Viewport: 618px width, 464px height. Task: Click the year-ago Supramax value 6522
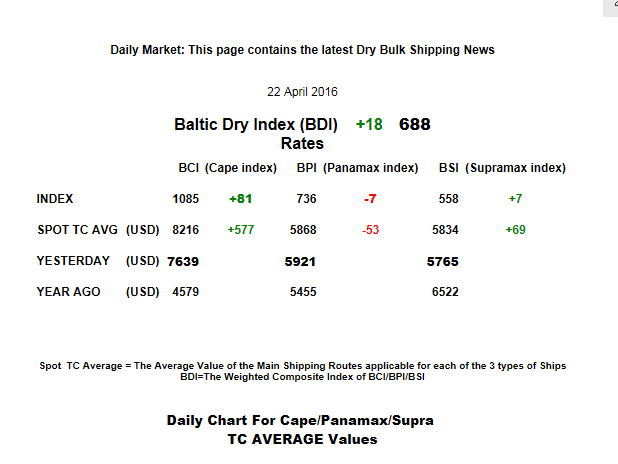pyautogui.click(x=445, y=292)
